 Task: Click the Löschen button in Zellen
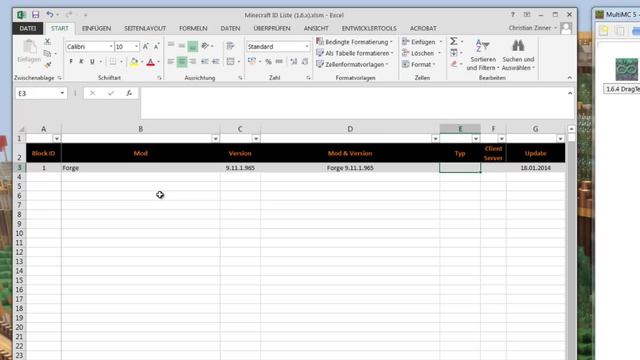[422, 53]
